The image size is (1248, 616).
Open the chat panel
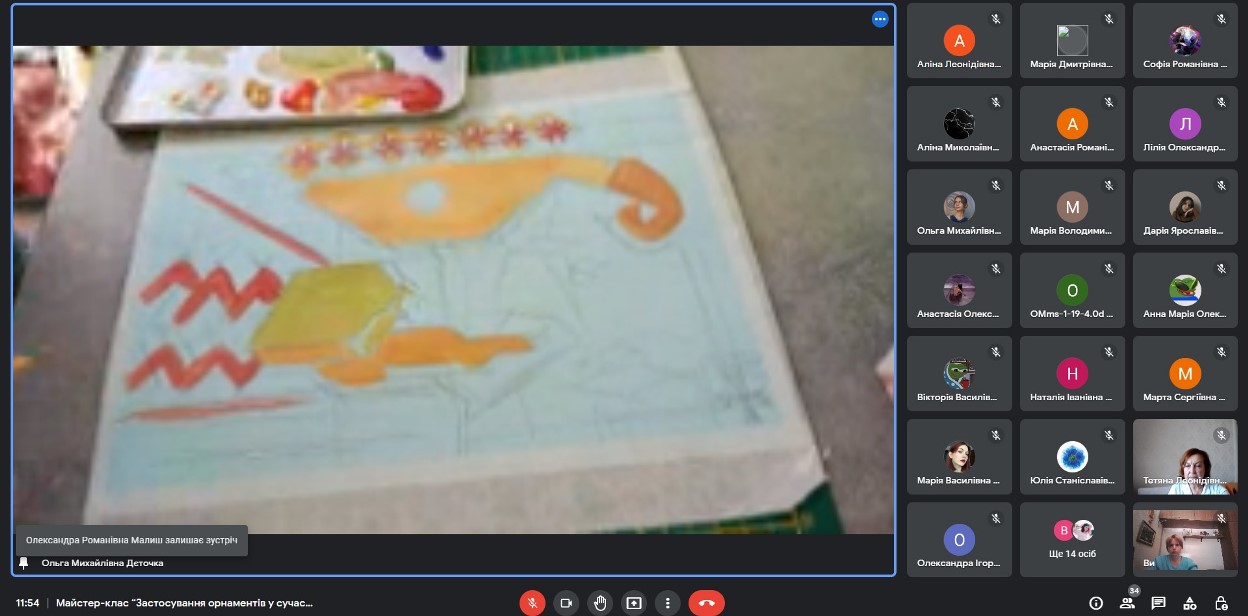(x=1159, y=603)
